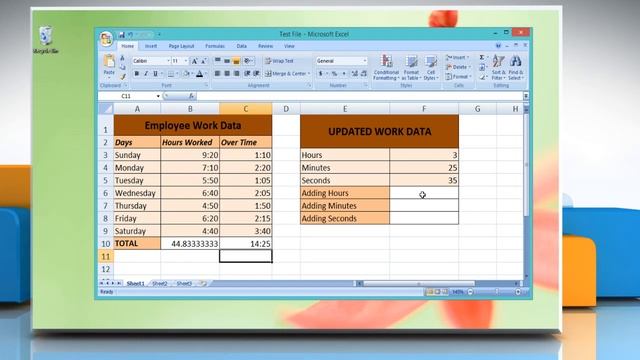Viewport: 640px width, 360px height.
Task: Toggle Align Text Left
Action: tap(218, 74)
